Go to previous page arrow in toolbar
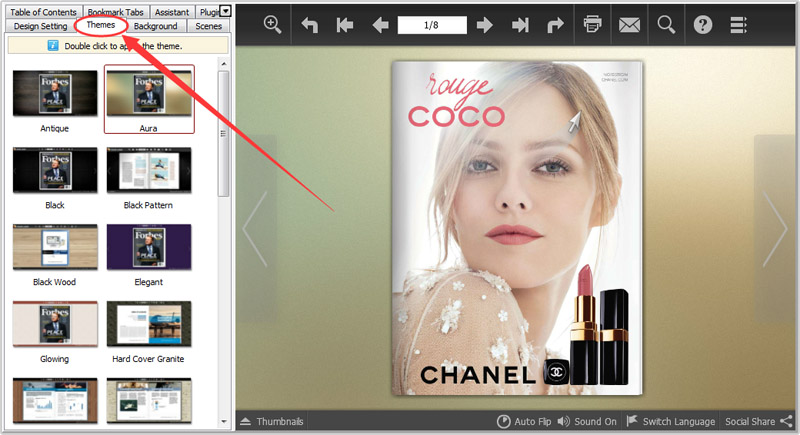Viewport: 800px width, 435px height. tap(380, 24)
